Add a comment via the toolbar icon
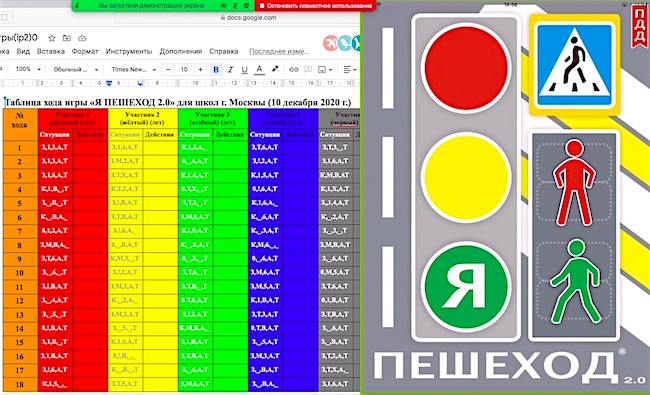650x395 pixels. pos(308,70)
